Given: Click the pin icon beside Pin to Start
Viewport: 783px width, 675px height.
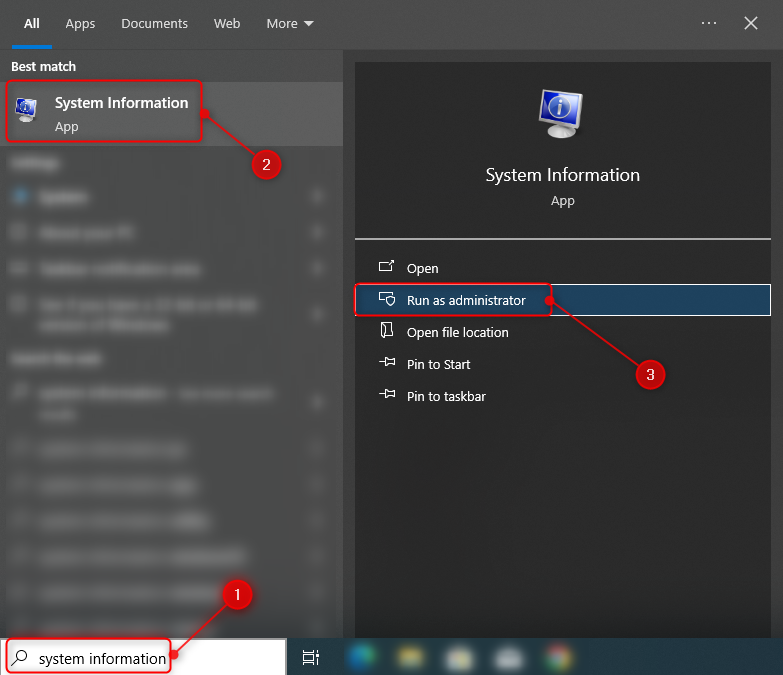Looking at the screenshot, I should (x=387, y=362).
